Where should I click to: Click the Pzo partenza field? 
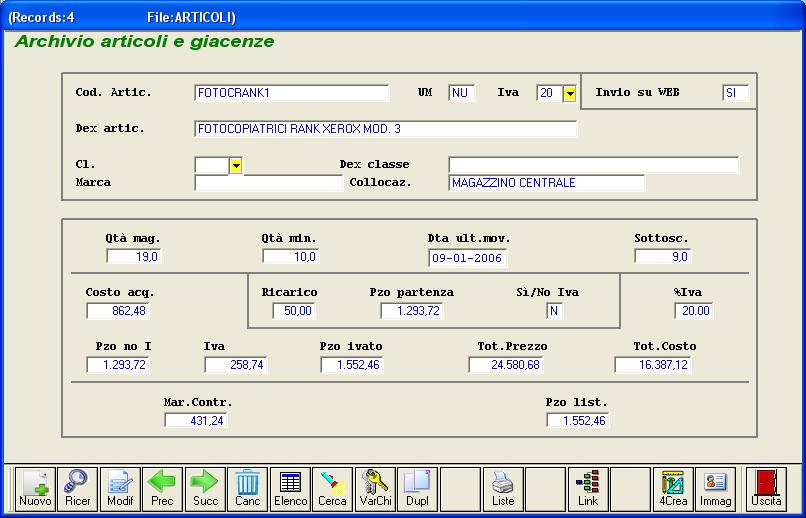click(x=412, y=311)
